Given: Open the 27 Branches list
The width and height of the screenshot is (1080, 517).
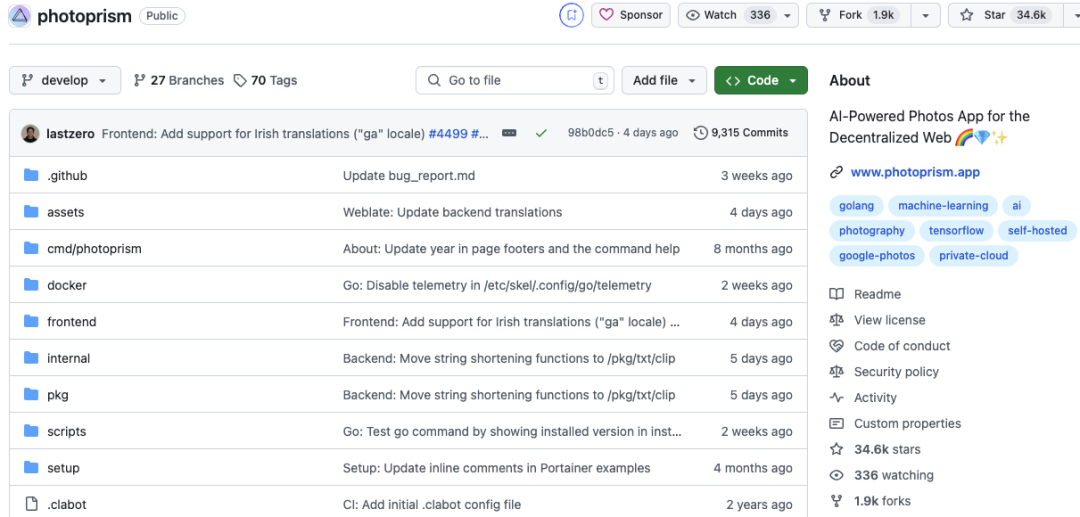Looking at the screenshot, I should point(179,81).
